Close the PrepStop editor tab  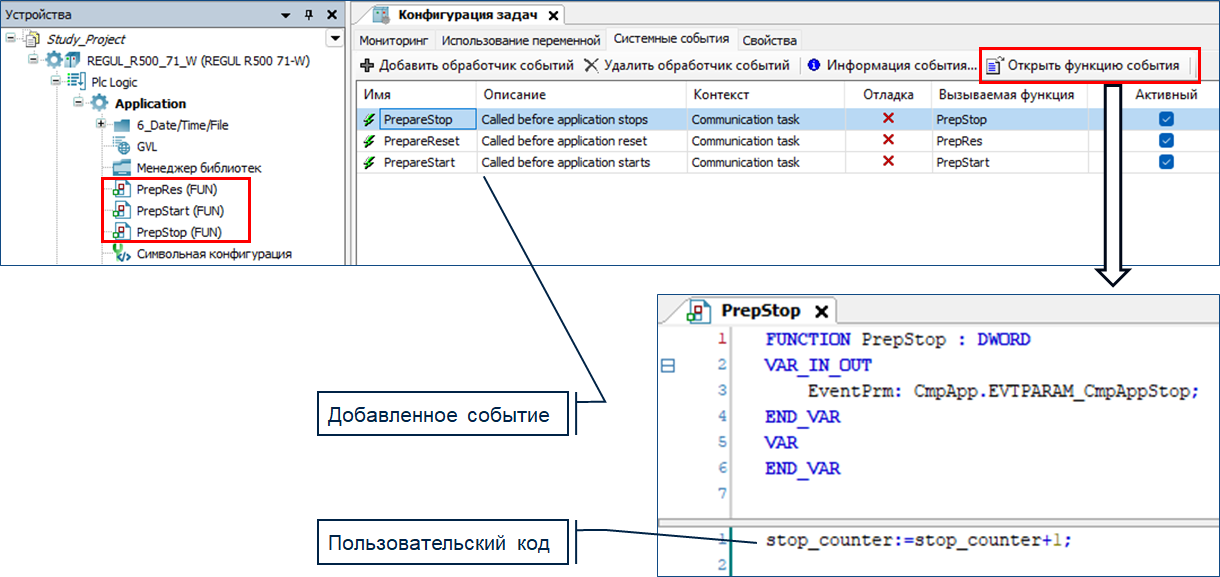(x=821, y=312)
